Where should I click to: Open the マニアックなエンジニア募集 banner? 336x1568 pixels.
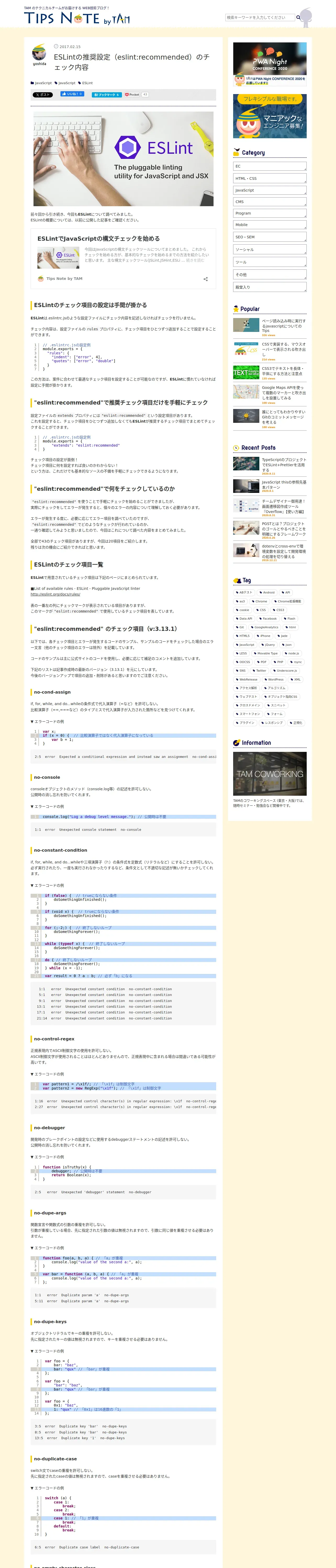pos(270,116)
